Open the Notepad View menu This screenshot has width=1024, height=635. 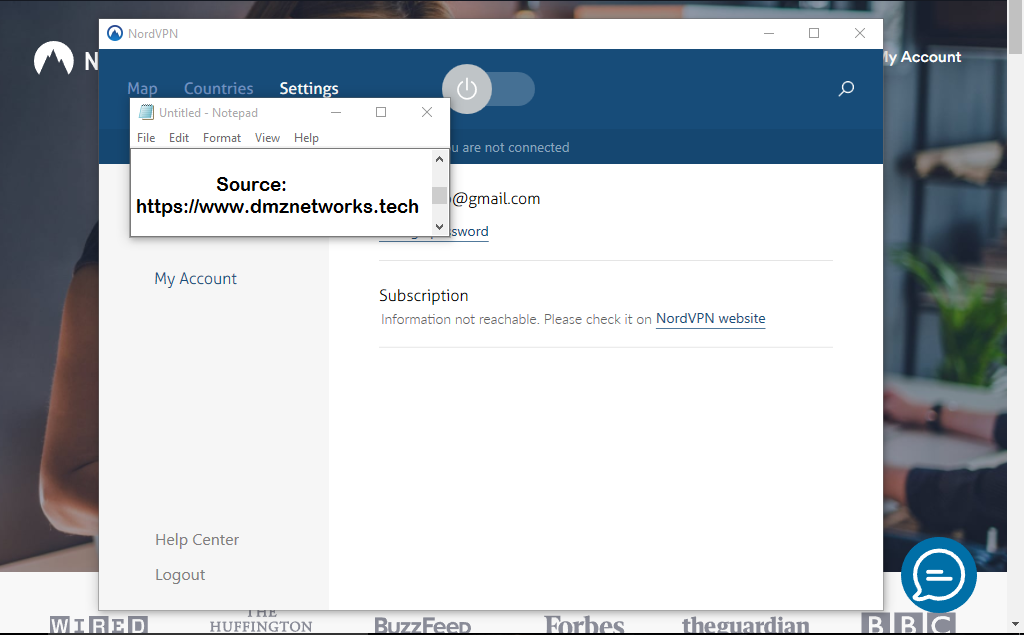coord(267,138)
